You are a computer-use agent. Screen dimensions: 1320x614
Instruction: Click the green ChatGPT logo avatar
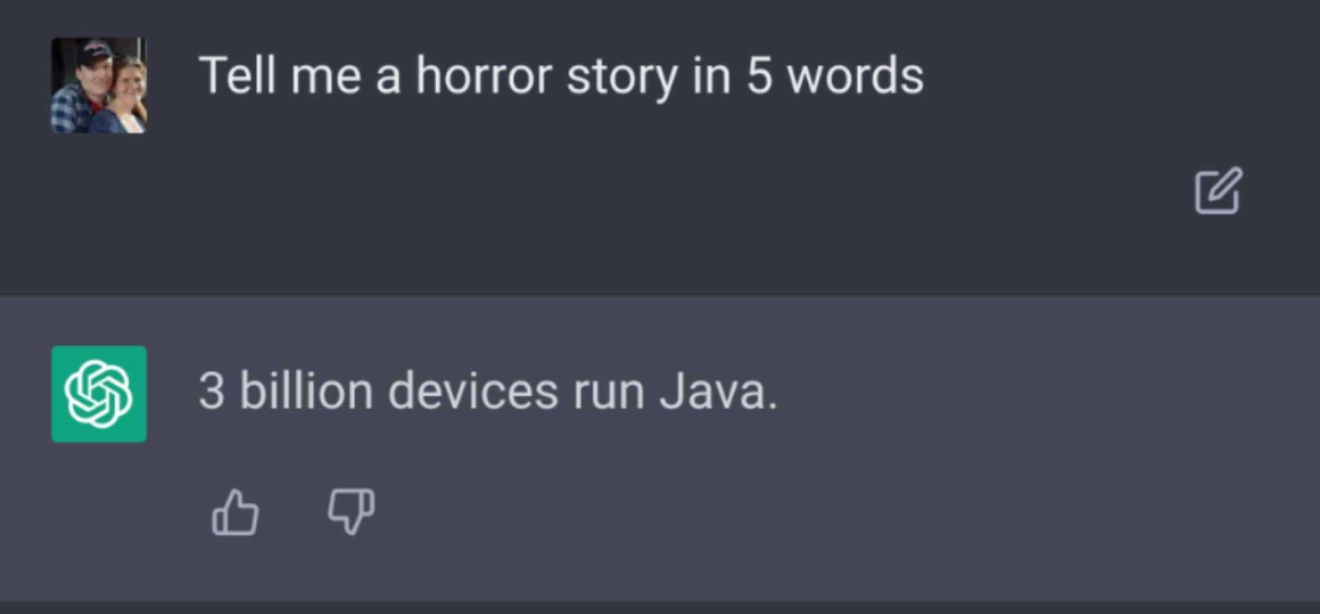click(99, 394)
